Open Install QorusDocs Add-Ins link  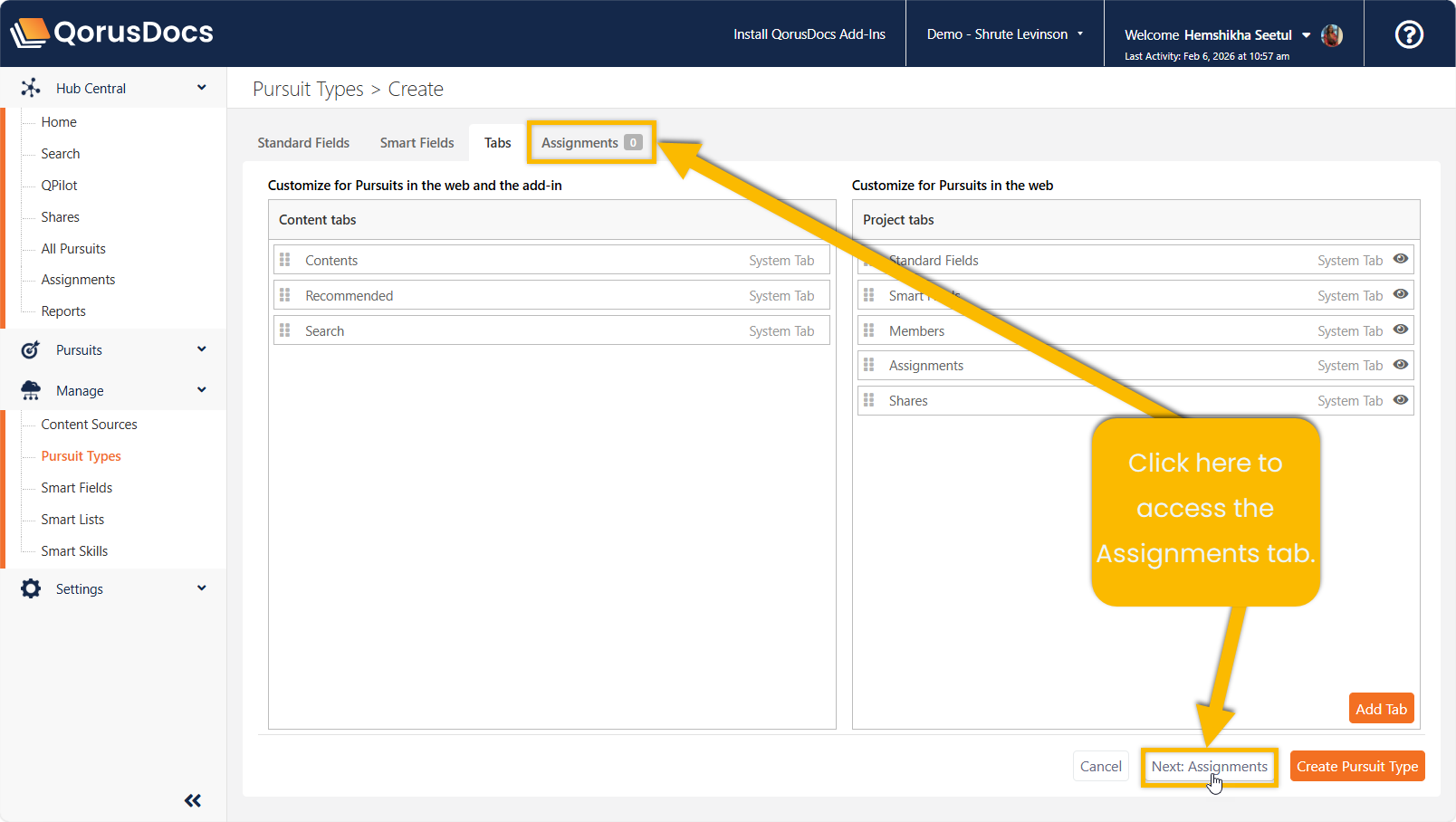pyautogui.click(x=809, y=34)
